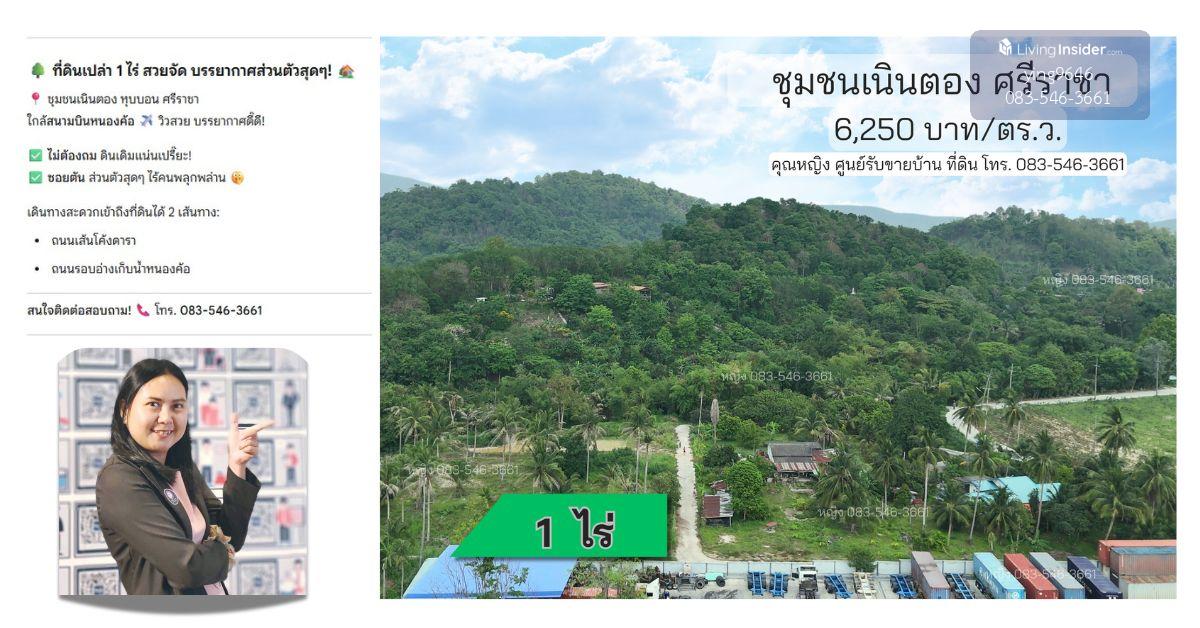Click the house emoji ending the title
1200x628 pixels.
click(346, 71)
